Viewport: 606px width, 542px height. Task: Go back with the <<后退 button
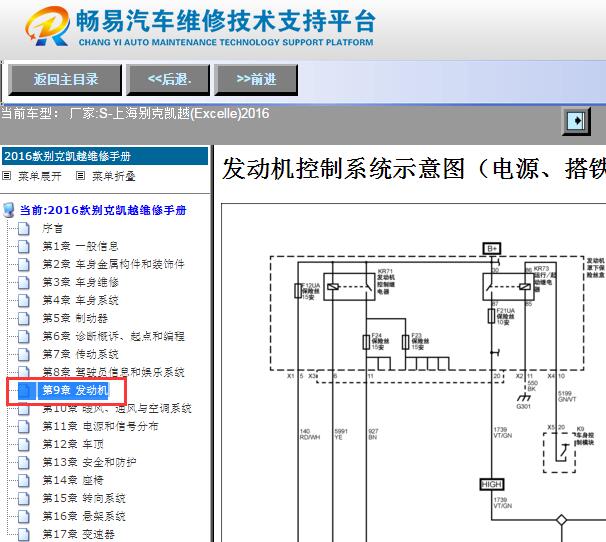pyautogui.click(x=168, y=80)
